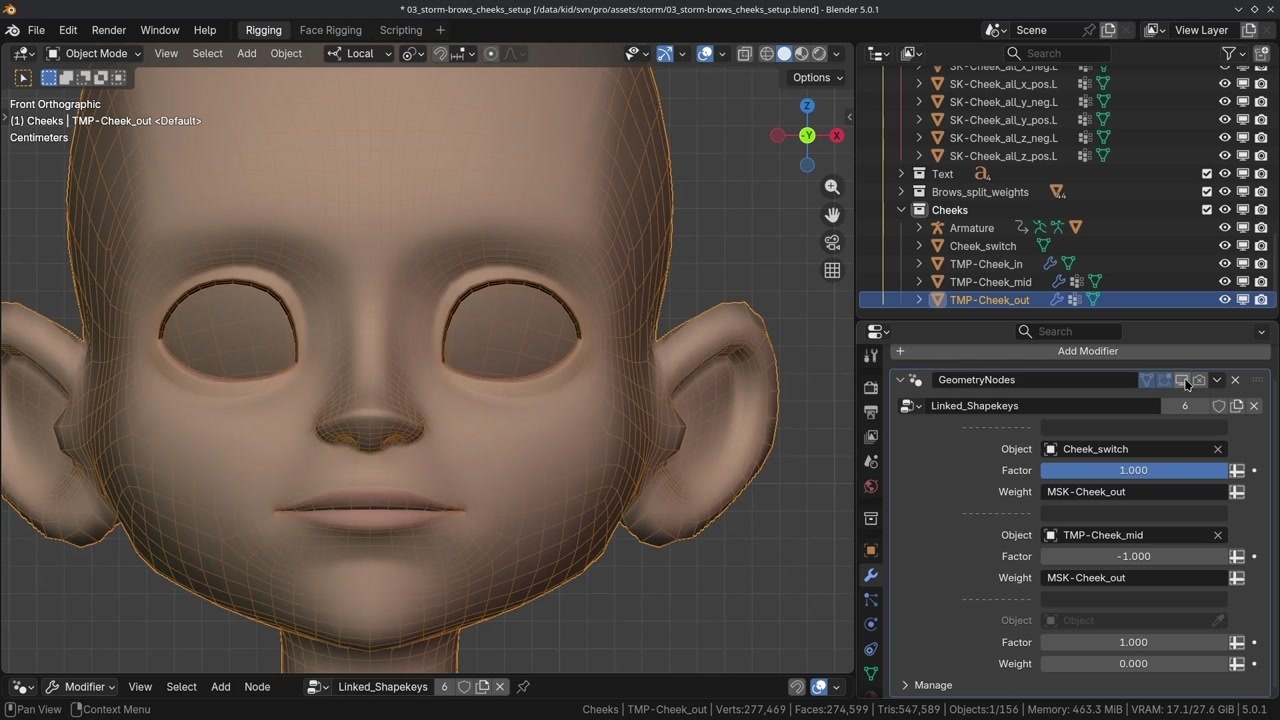
Task: Hide TMP-Cheek_mid via its eye icon
Action: coord(1224,282)
